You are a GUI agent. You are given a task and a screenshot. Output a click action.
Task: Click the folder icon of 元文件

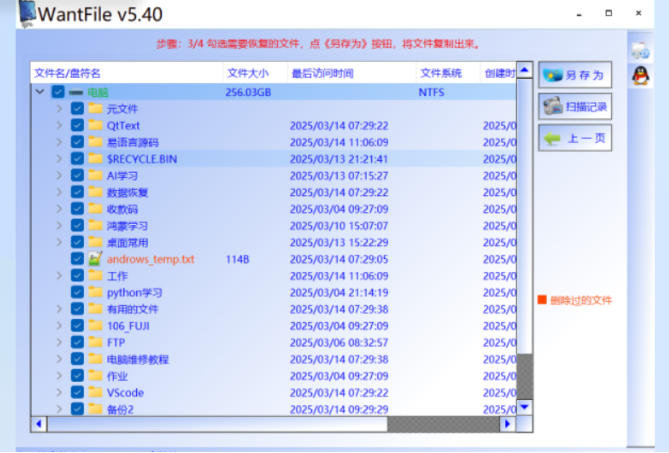pyautogui.click(x=96, y=108)
